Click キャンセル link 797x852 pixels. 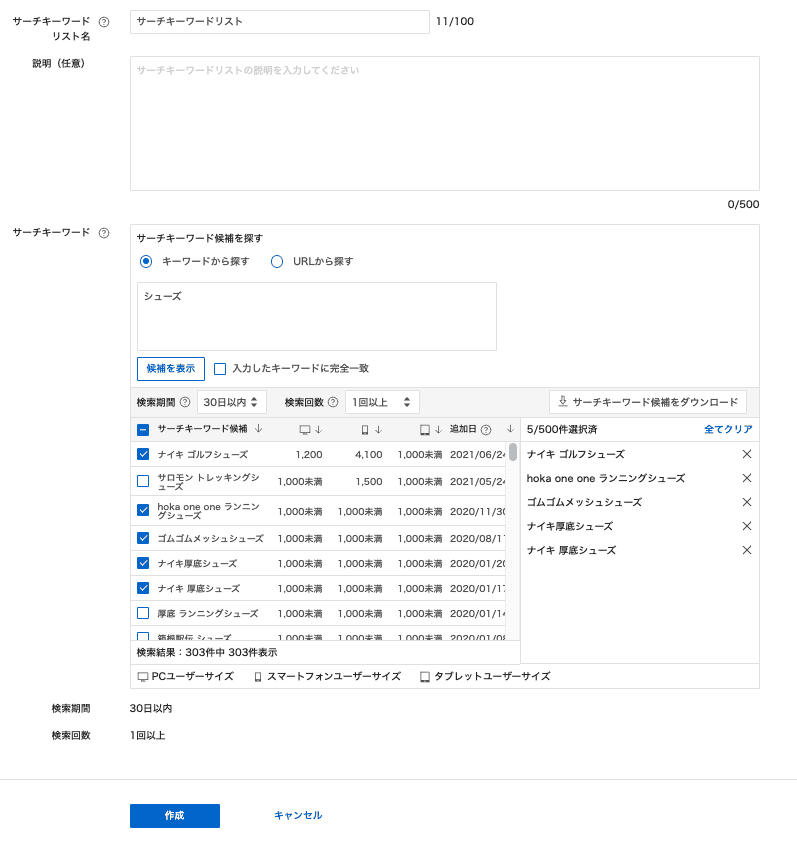(x=298, y=815)
